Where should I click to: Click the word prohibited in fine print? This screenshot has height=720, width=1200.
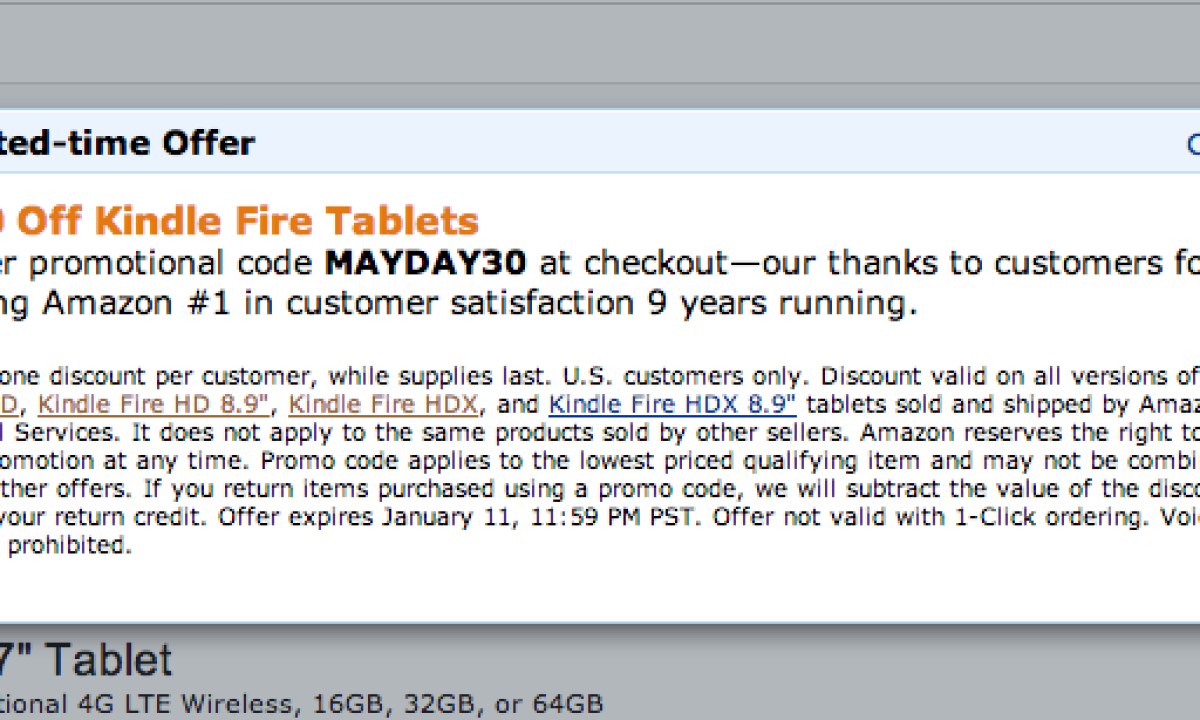tap(68, 547)
